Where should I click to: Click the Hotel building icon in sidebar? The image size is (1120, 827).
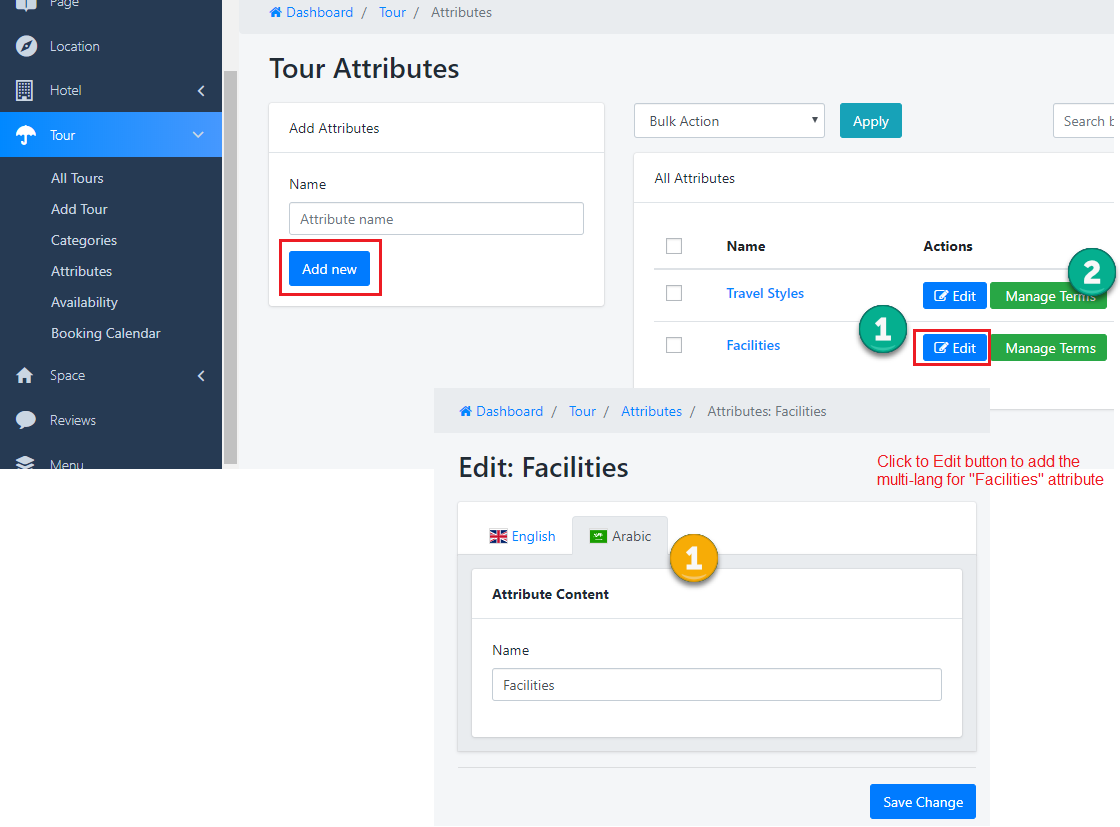point(26,91)
